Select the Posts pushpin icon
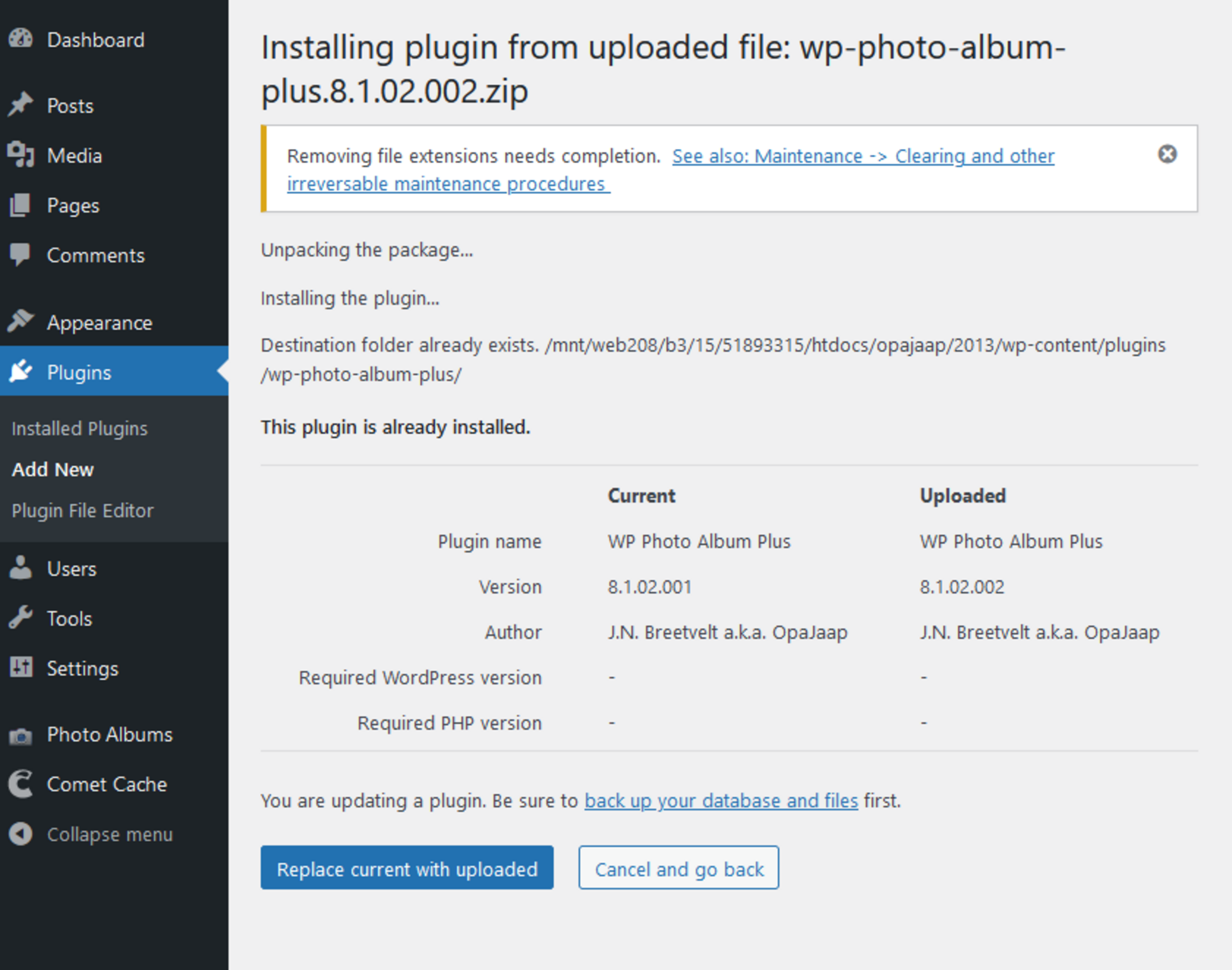The width and height of the screenshot is (1232, 970). [21, 105]
